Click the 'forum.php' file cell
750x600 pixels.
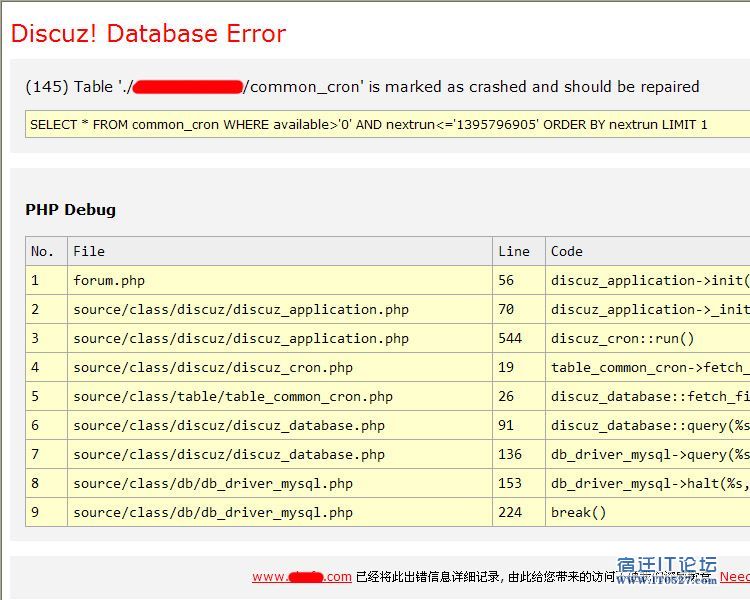pos(280,280)
